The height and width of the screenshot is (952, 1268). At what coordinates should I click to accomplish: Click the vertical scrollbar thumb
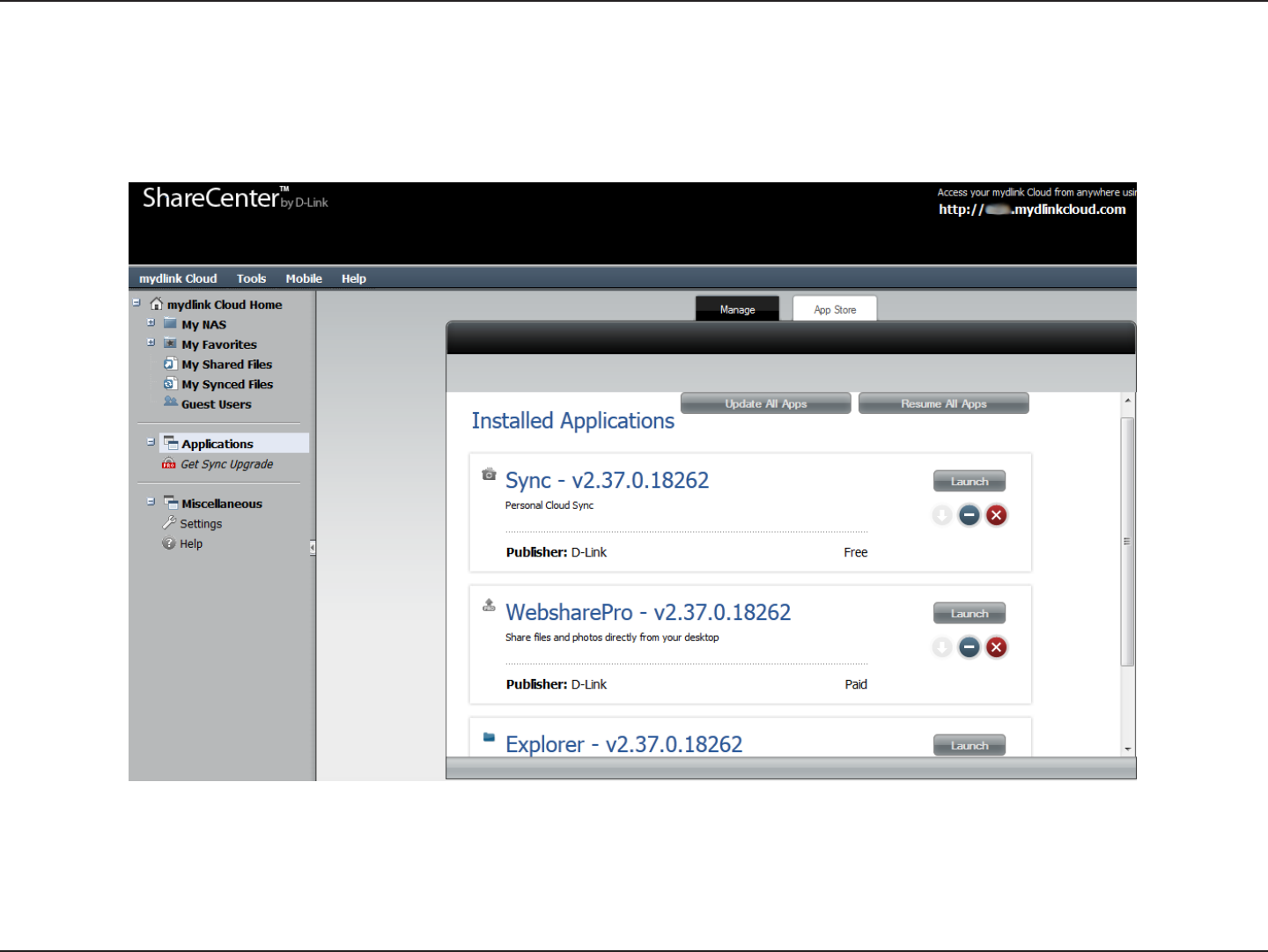click(1127, 542)
